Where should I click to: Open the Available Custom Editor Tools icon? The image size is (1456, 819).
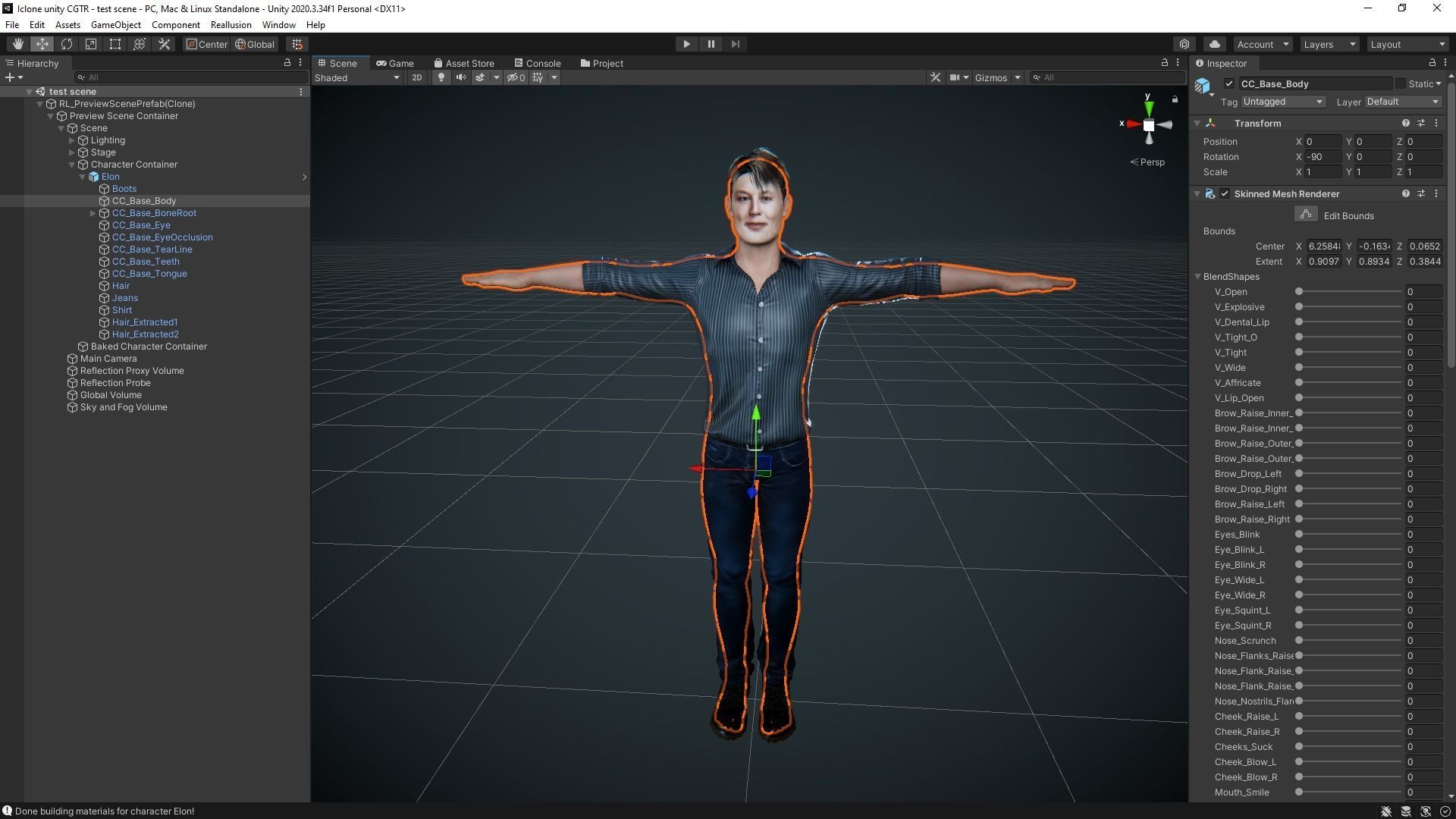click(164, 44)
